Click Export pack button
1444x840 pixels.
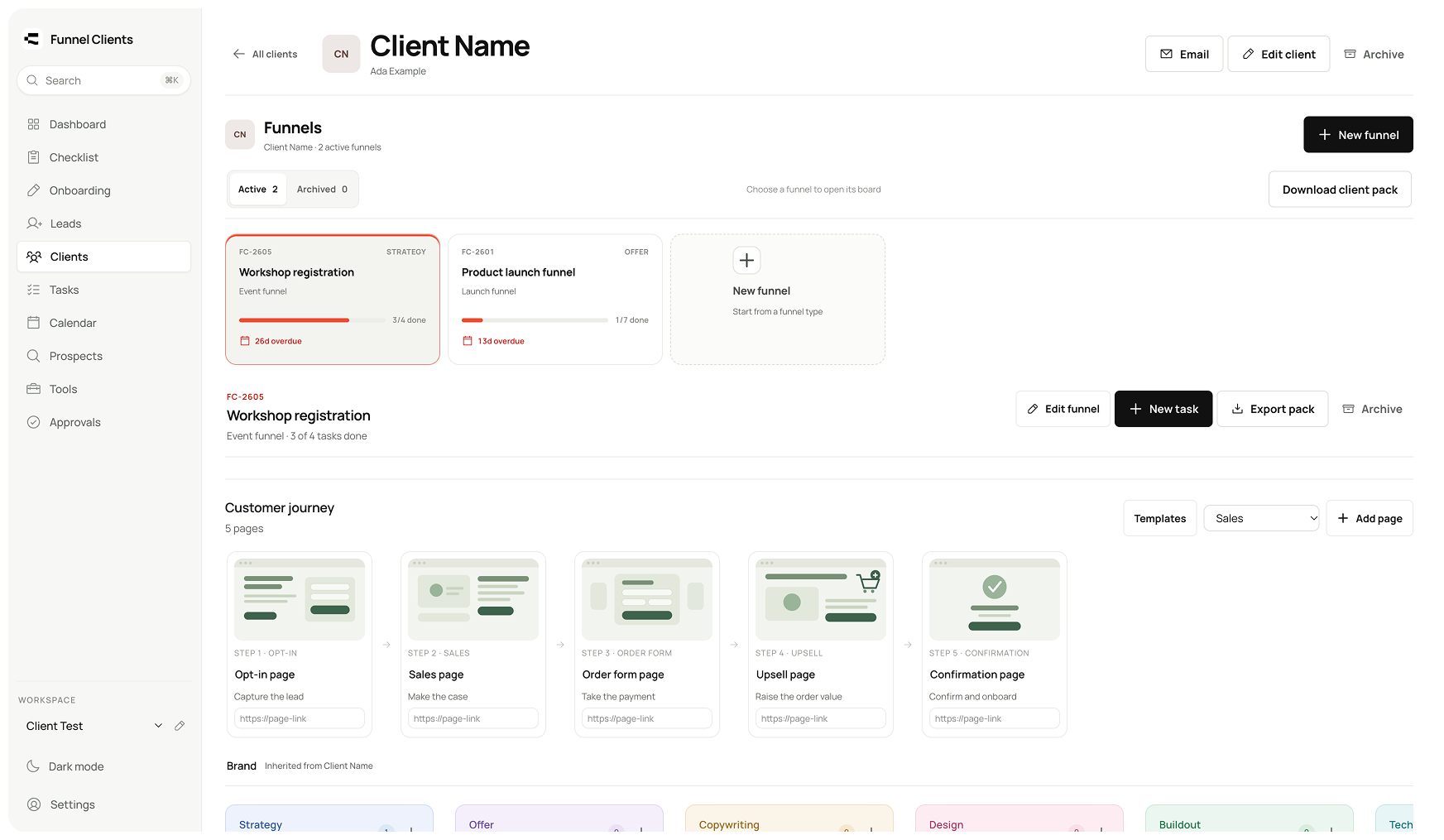pyautogui.click(x=1273, y=409)
